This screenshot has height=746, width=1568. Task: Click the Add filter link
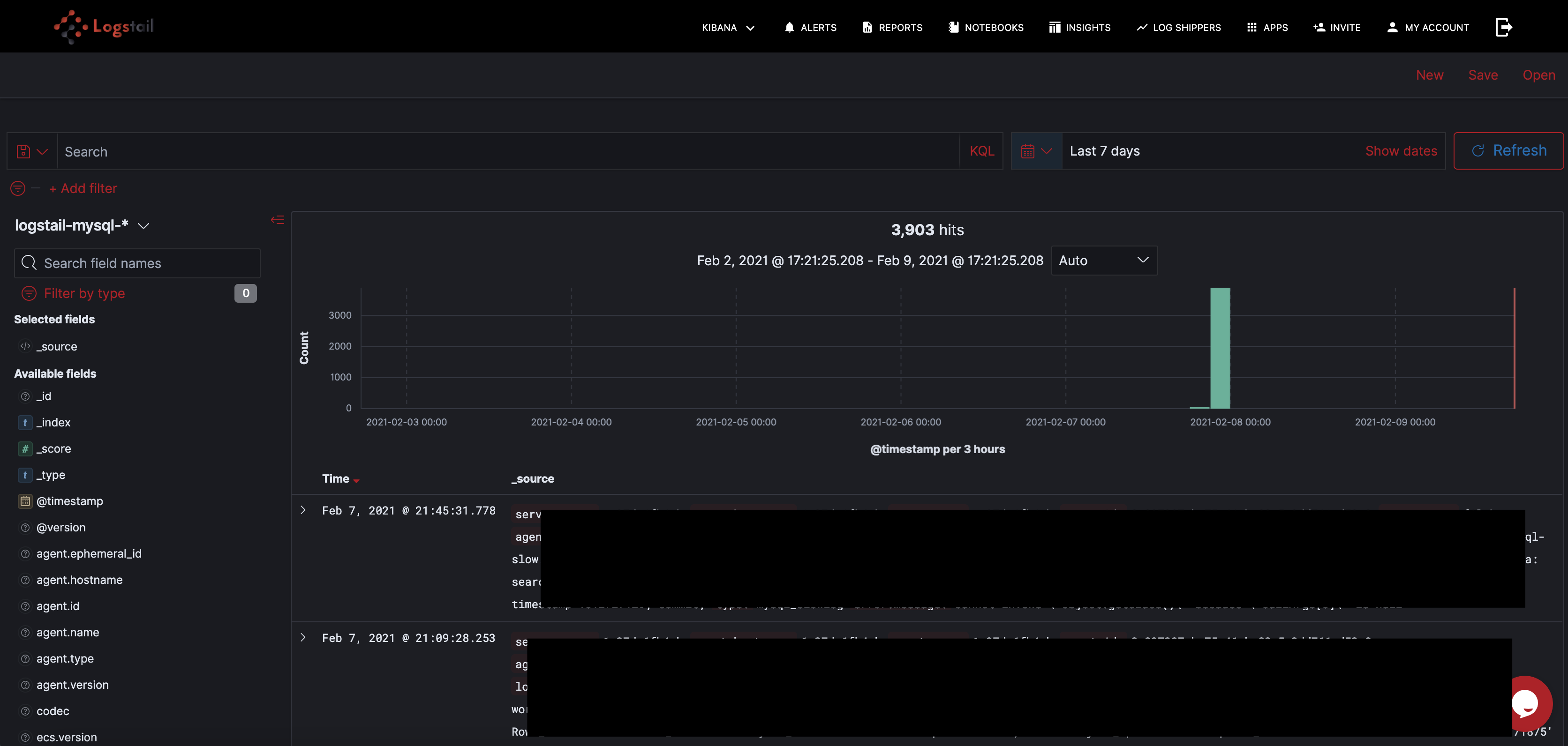point(83,189)
